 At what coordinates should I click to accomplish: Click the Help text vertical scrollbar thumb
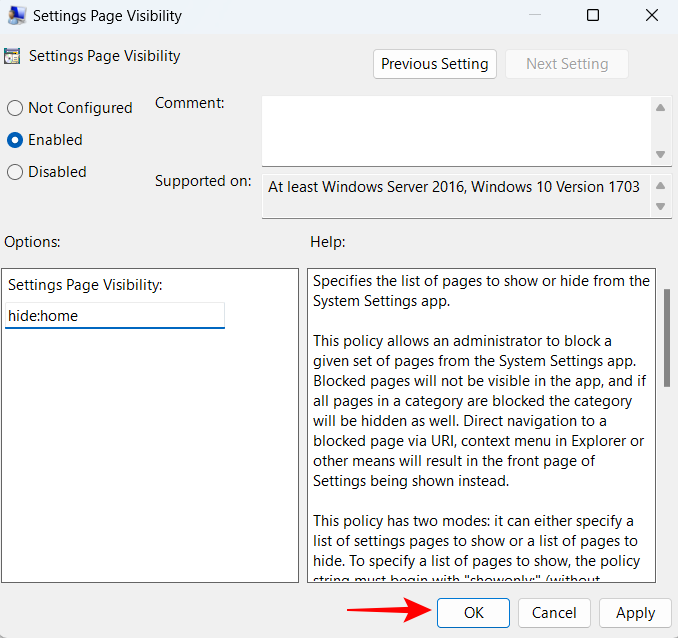tap(667, 338)
